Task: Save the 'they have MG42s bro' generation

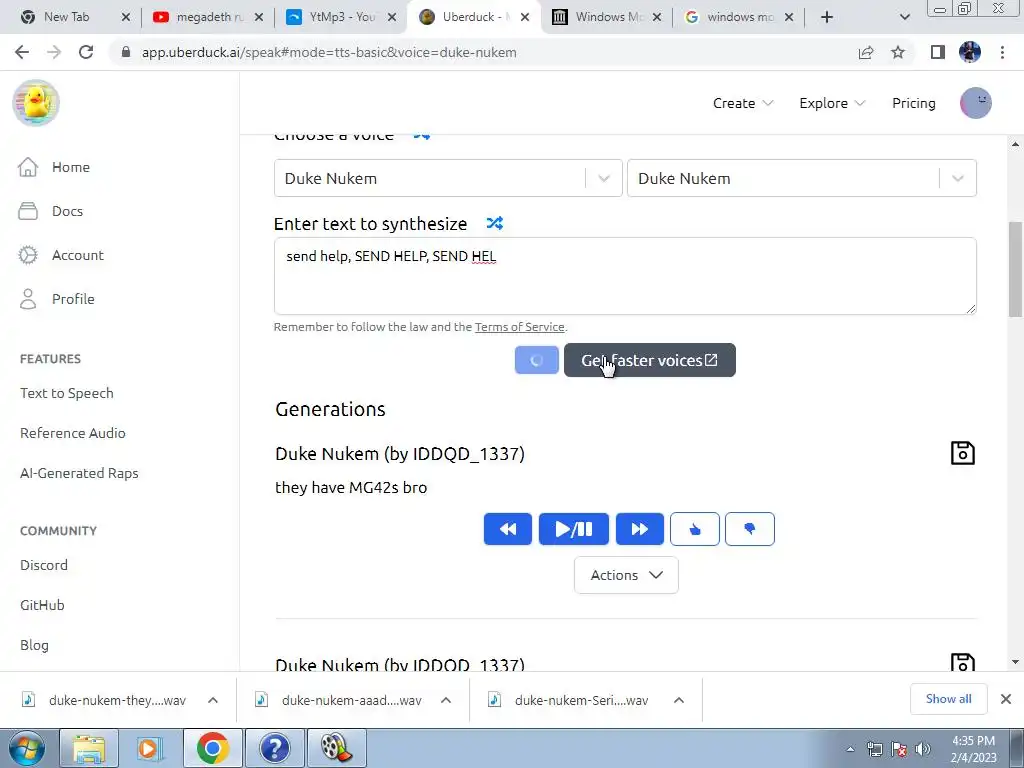Action: (963, 453)
